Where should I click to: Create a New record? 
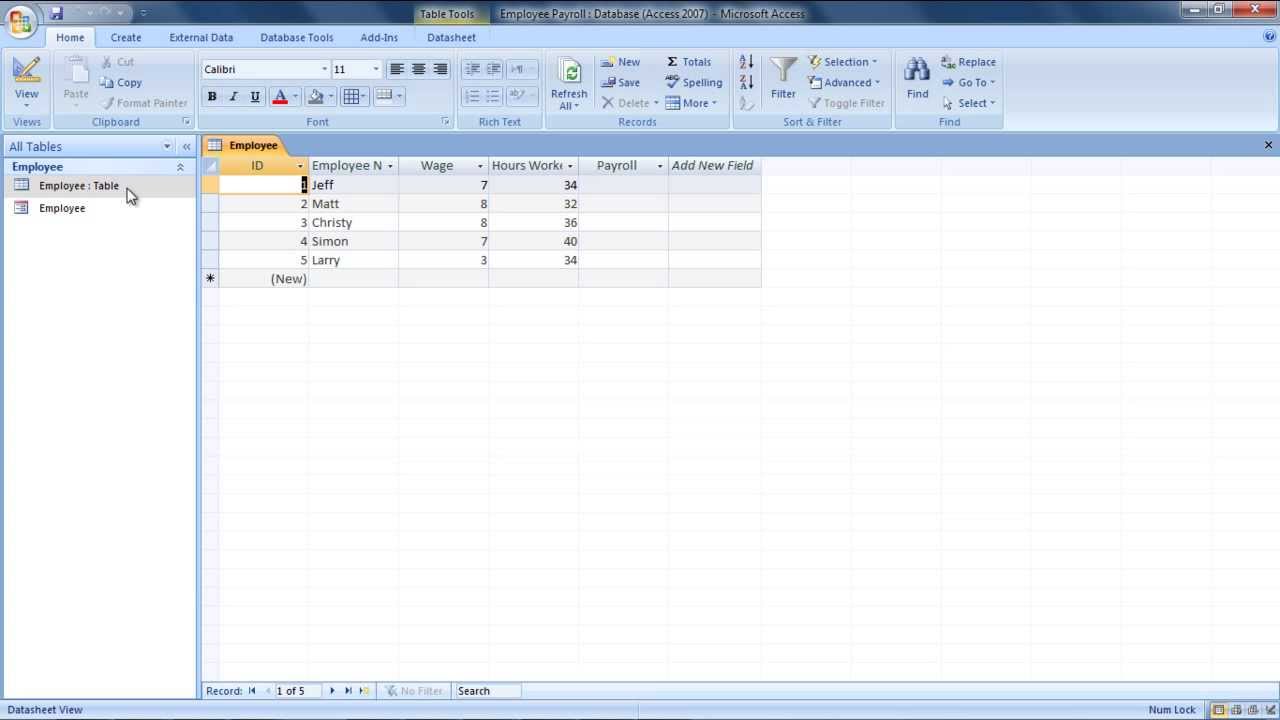point(620,62)
